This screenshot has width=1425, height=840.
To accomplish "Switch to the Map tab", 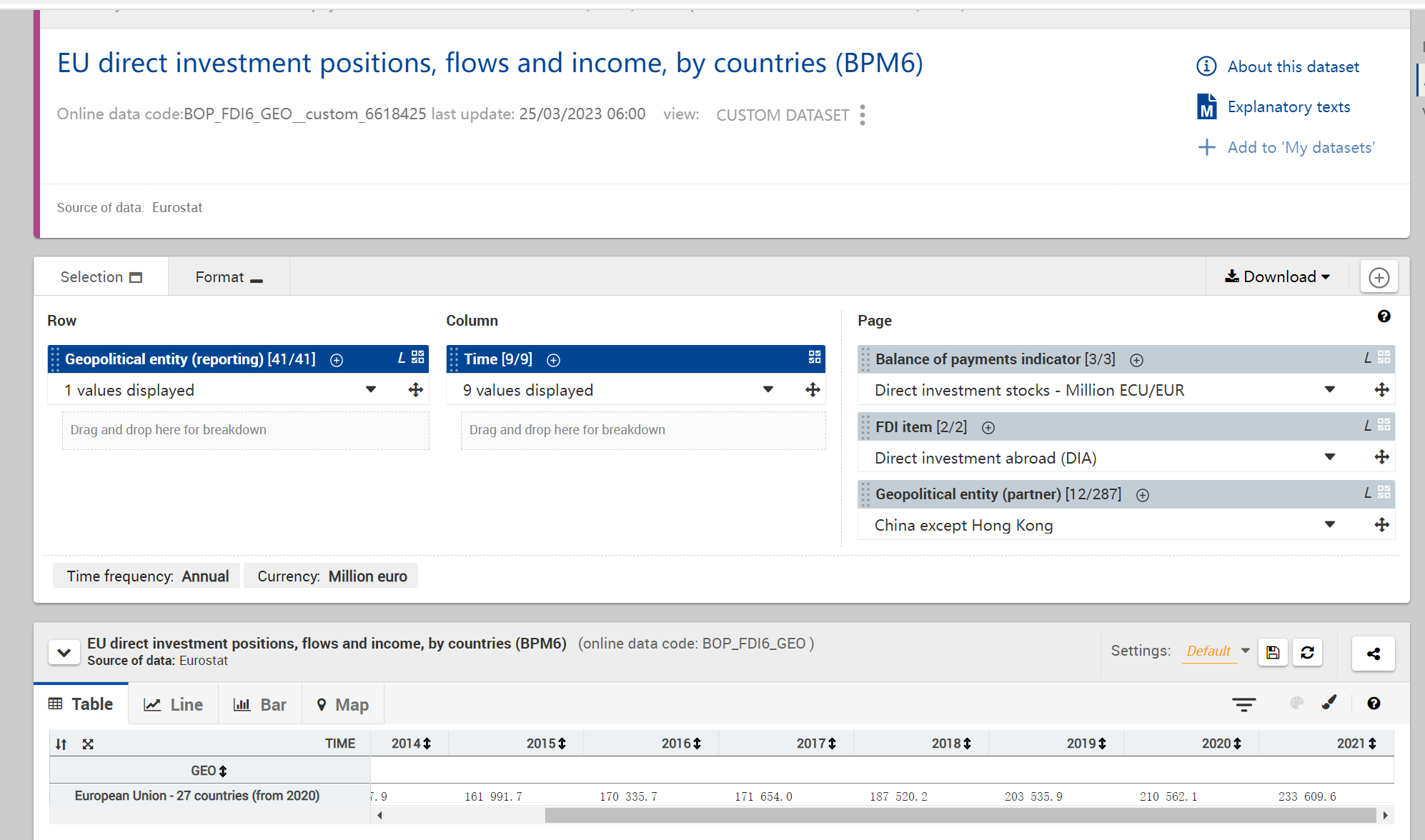I will tap(342, 705).
